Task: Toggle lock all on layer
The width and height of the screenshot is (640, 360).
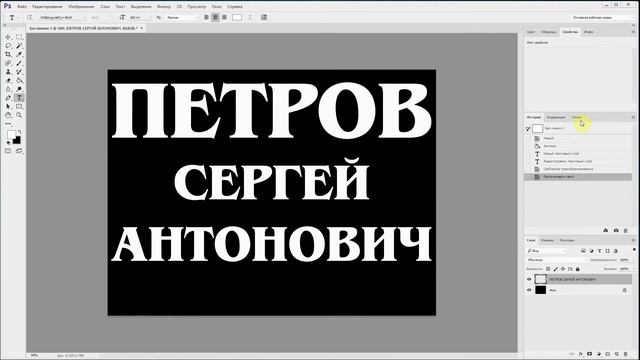Action: (x=578, y=269)
